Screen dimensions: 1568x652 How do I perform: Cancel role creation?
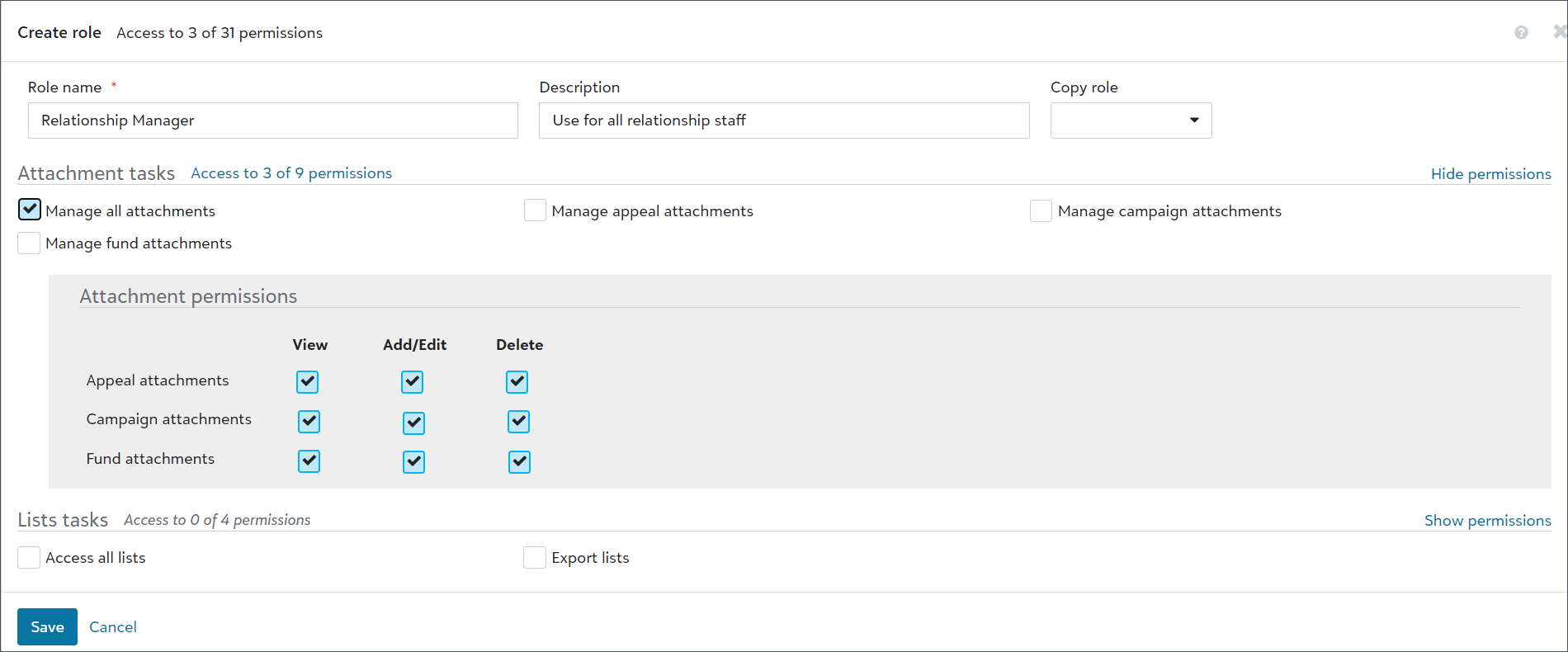point(113,626)
